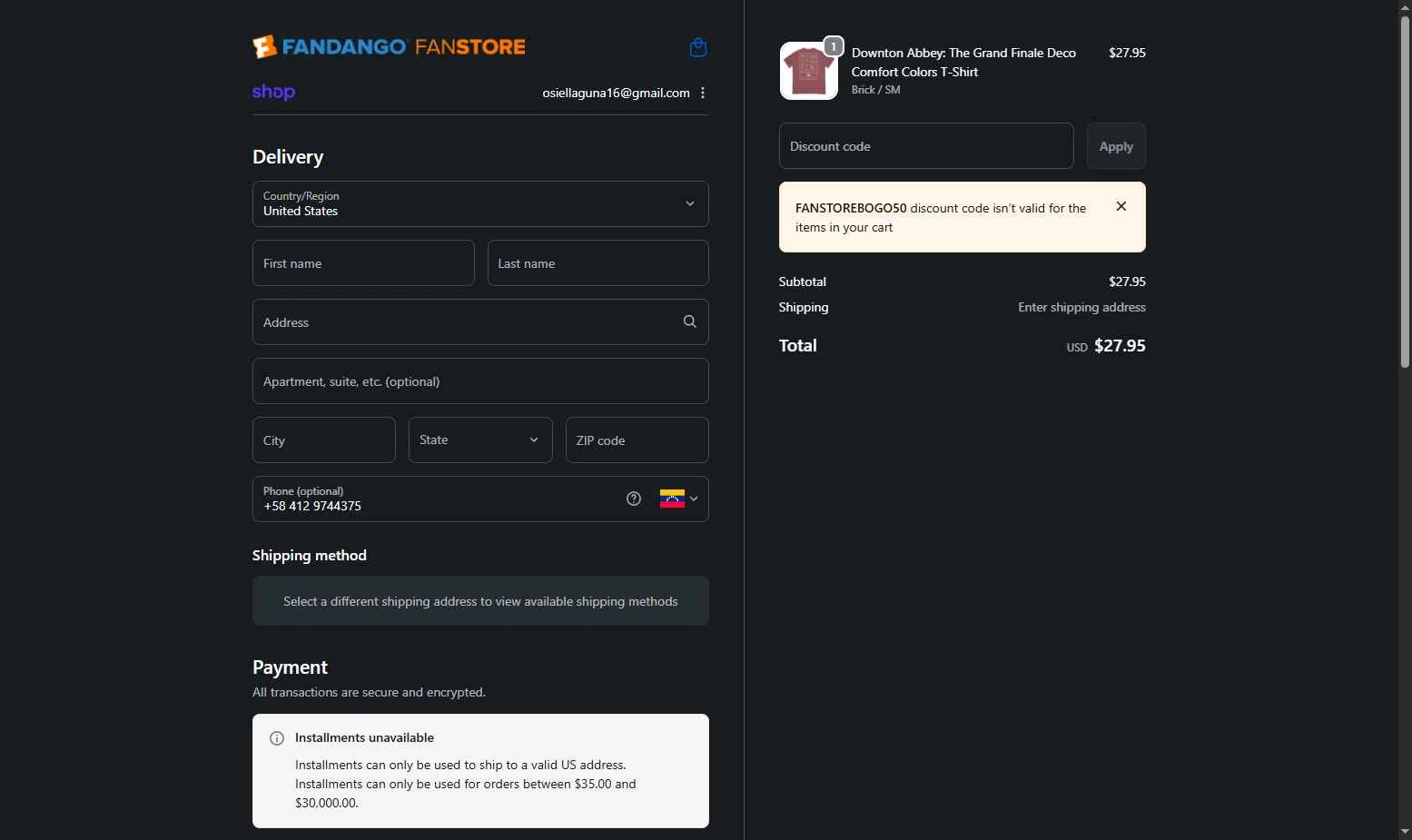This screenshot has width=1412, height=840.
Task: Click into the Address field
Action: pos(480,321)
